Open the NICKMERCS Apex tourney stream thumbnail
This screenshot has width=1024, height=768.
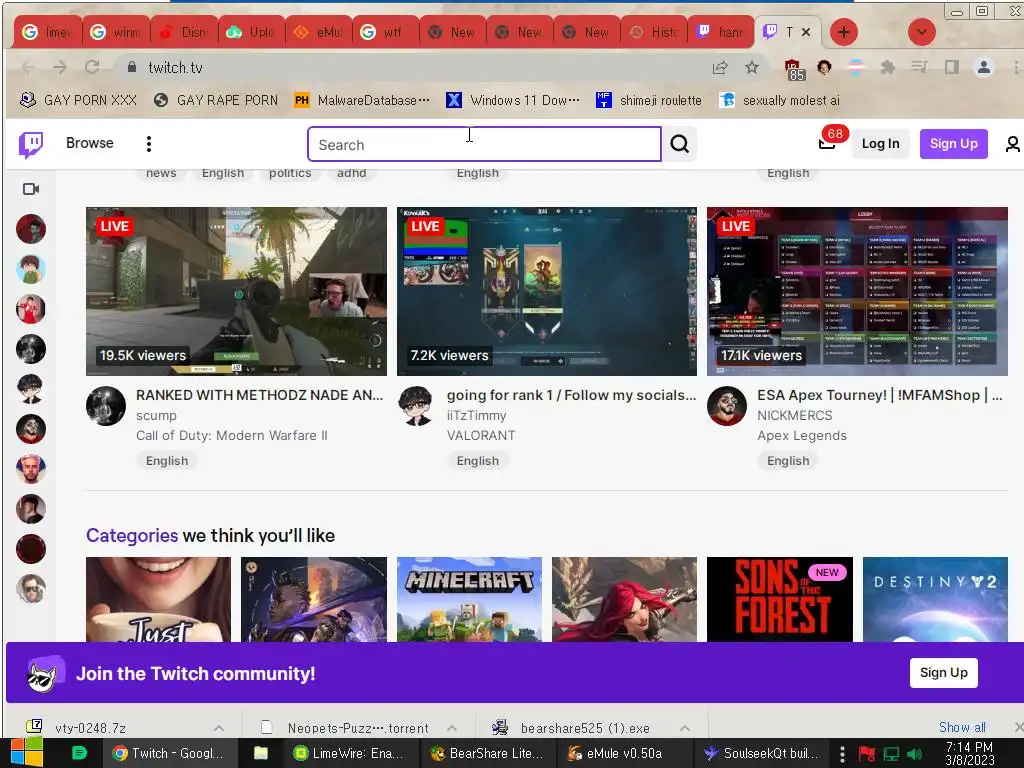(857, 291)
